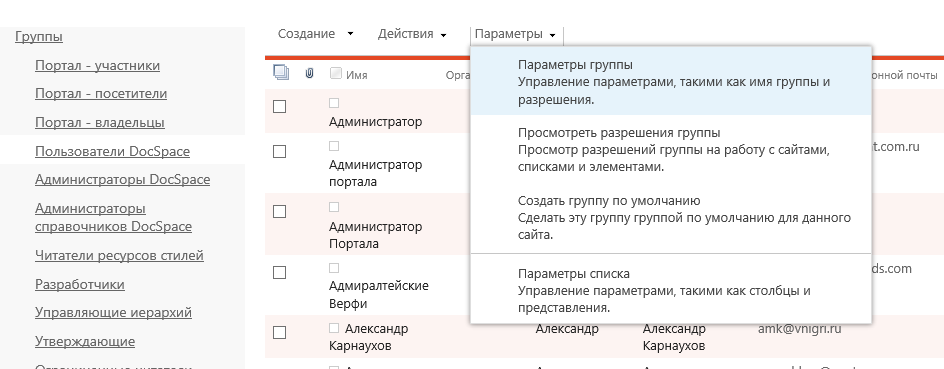
Task: Select Параметры списка menu entry
Action: tap(671, 290)
